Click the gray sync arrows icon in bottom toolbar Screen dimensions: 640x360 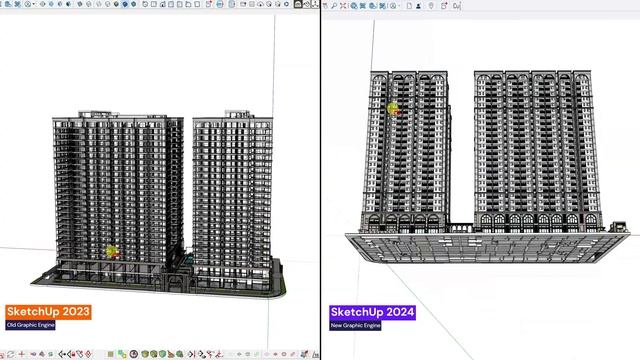[x=11, y=354]
